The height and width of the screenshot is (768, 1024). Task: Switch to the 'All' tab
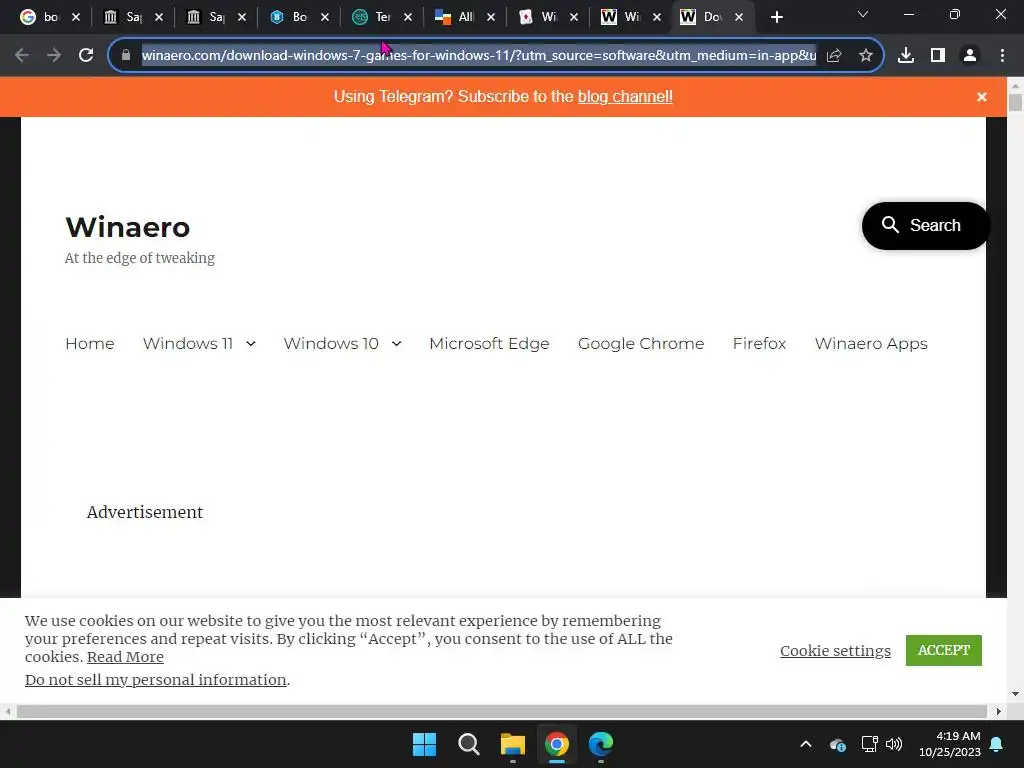click(x=454, y=17)
